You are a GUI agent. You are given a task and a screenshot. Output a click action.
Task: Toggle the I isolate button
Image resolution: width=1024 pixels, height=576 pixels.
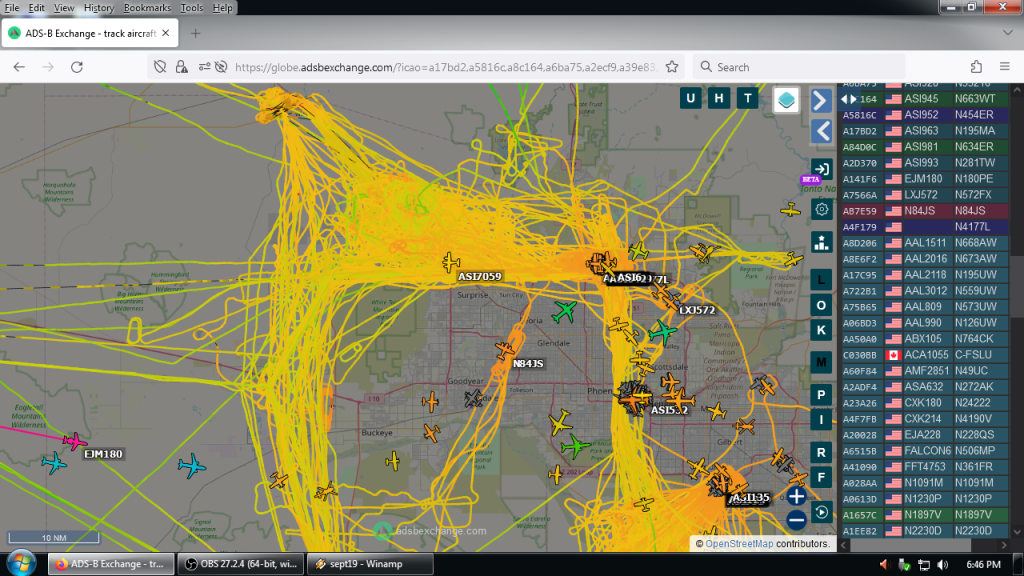[822, 419]
